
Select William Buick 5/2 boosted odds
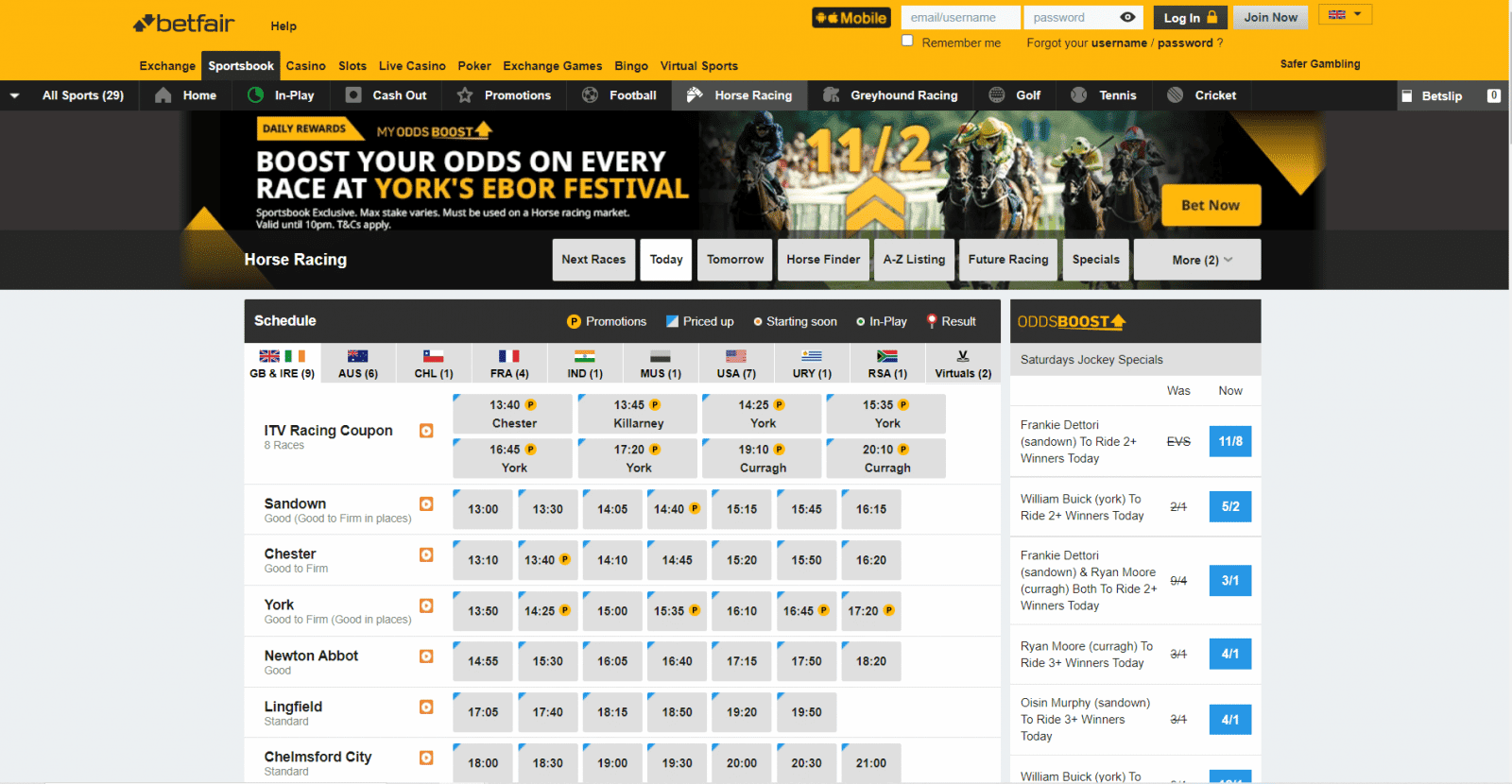[1229, 506]
